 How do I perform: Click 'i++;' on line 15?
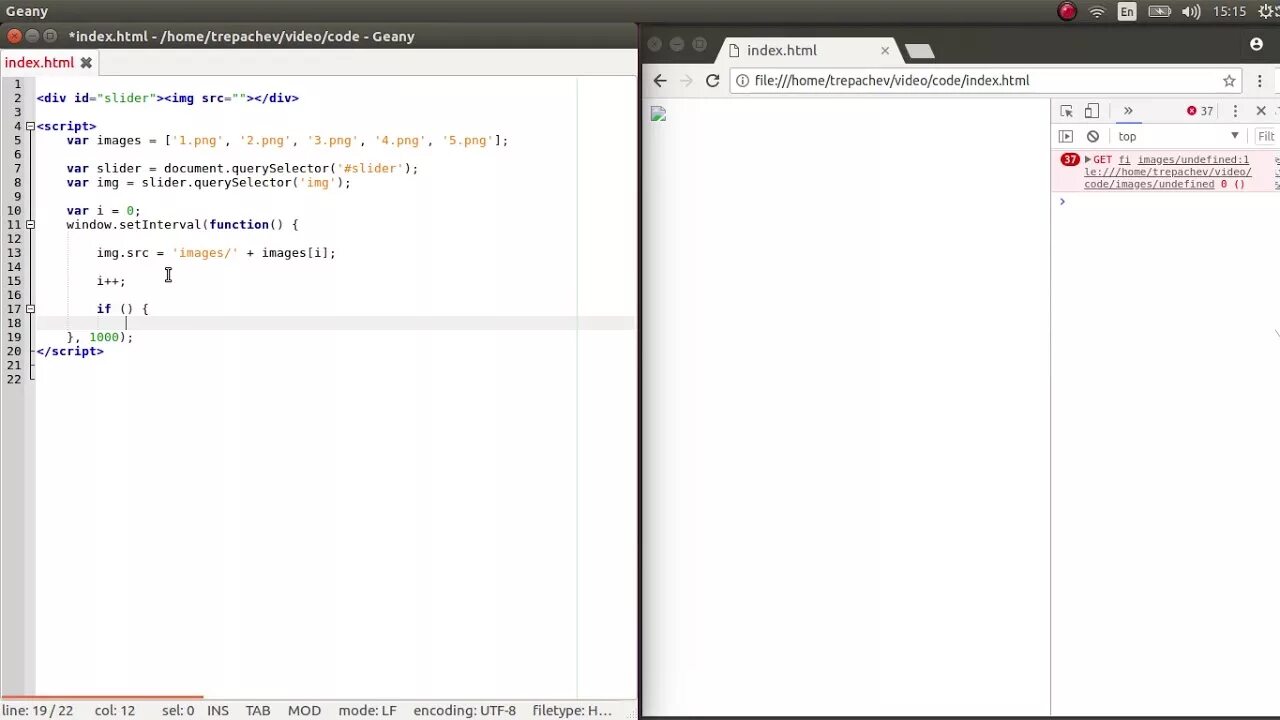click(x=111, y=281)
